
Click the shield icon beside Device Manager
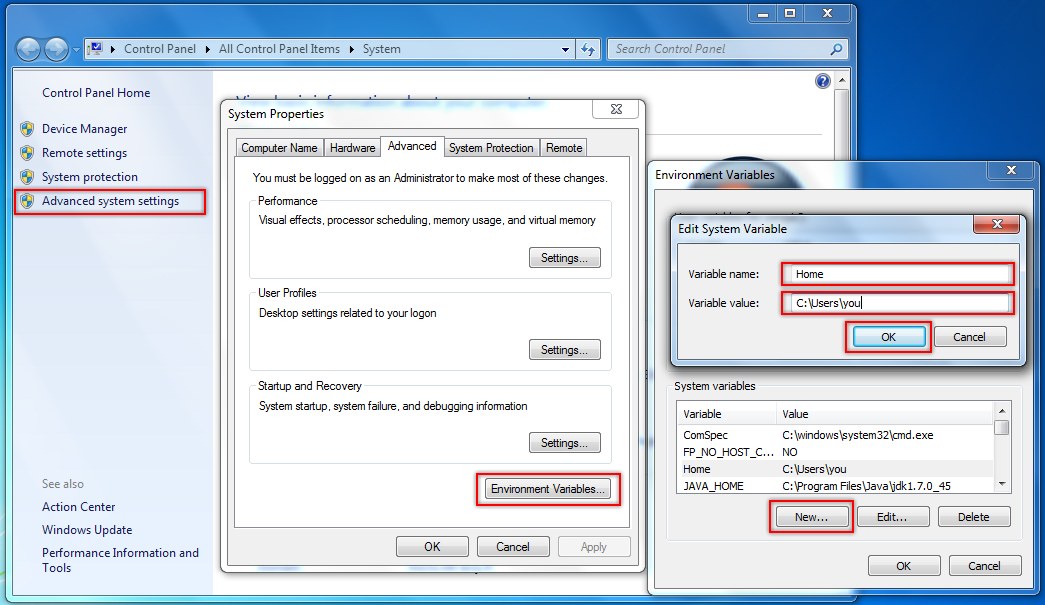click(x=27, y=129)
